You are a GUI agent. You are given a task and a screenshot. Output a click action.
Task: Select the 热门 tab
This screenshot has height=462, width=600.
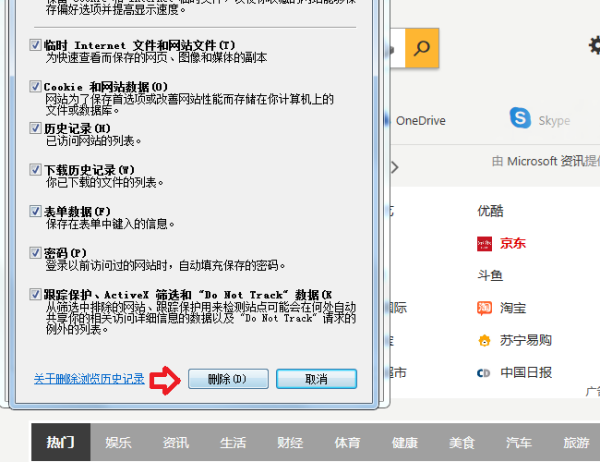click(x=61, y=442)
